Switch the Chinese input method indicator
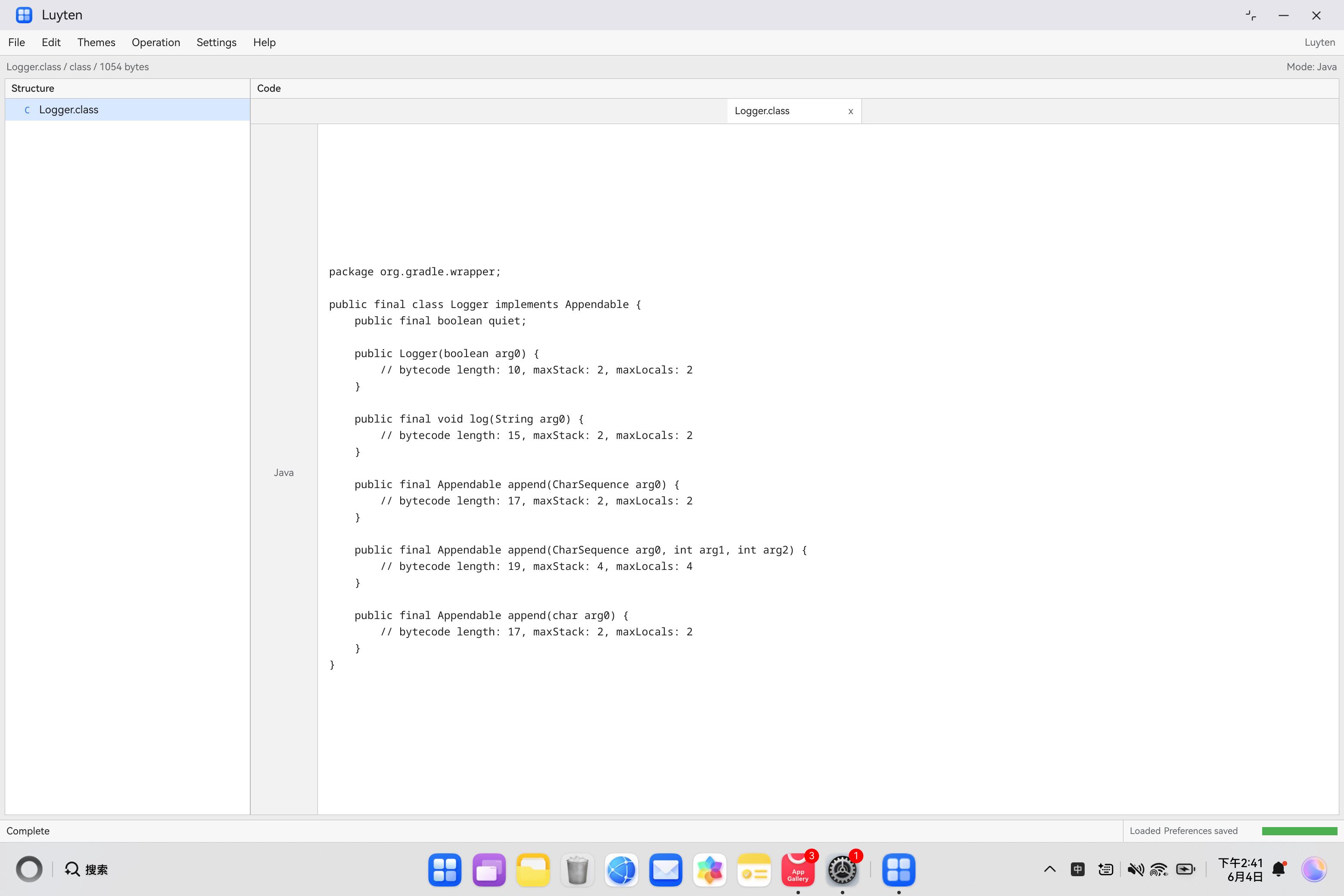This screenshot has width=1344, height=896. pyautogui.click(x=1078, y=869)
